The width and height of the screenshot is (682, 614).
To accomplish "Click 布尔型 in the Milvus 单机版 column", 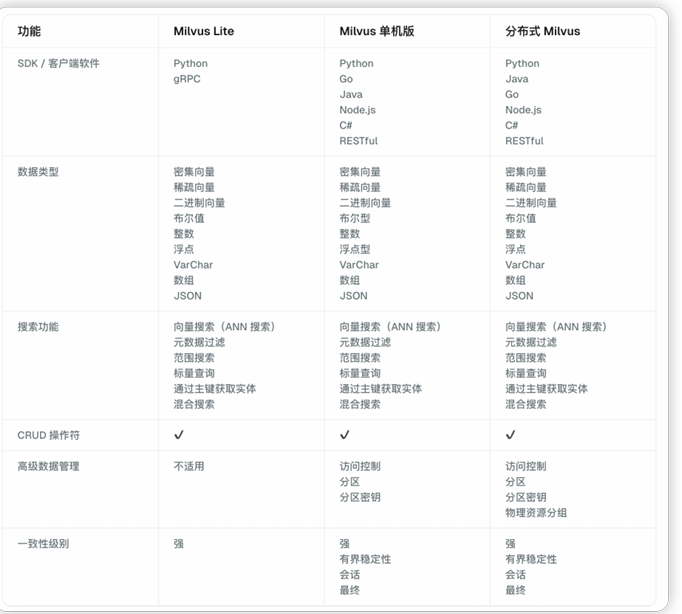I will point(355,218).
